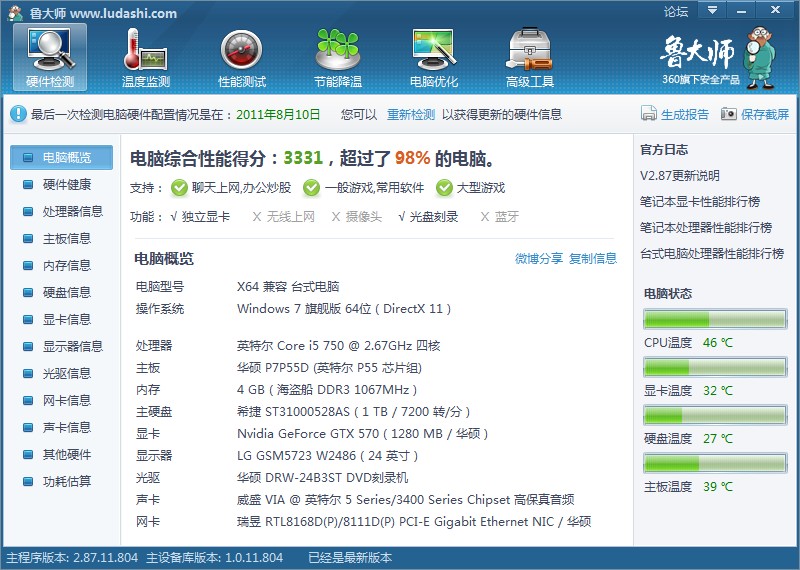The height and width of the screenshot is (570, 800).
Task: Click the 微博分享 link
Action: click(539, 259)
